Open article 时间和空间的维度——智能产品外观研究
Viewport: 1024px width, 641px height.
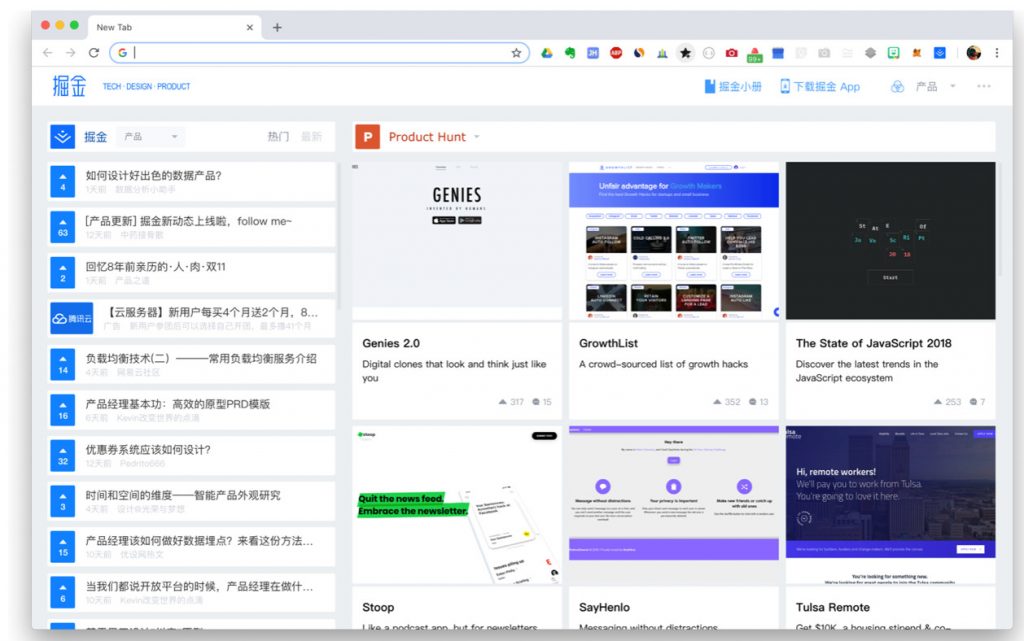tap(183, 495)
